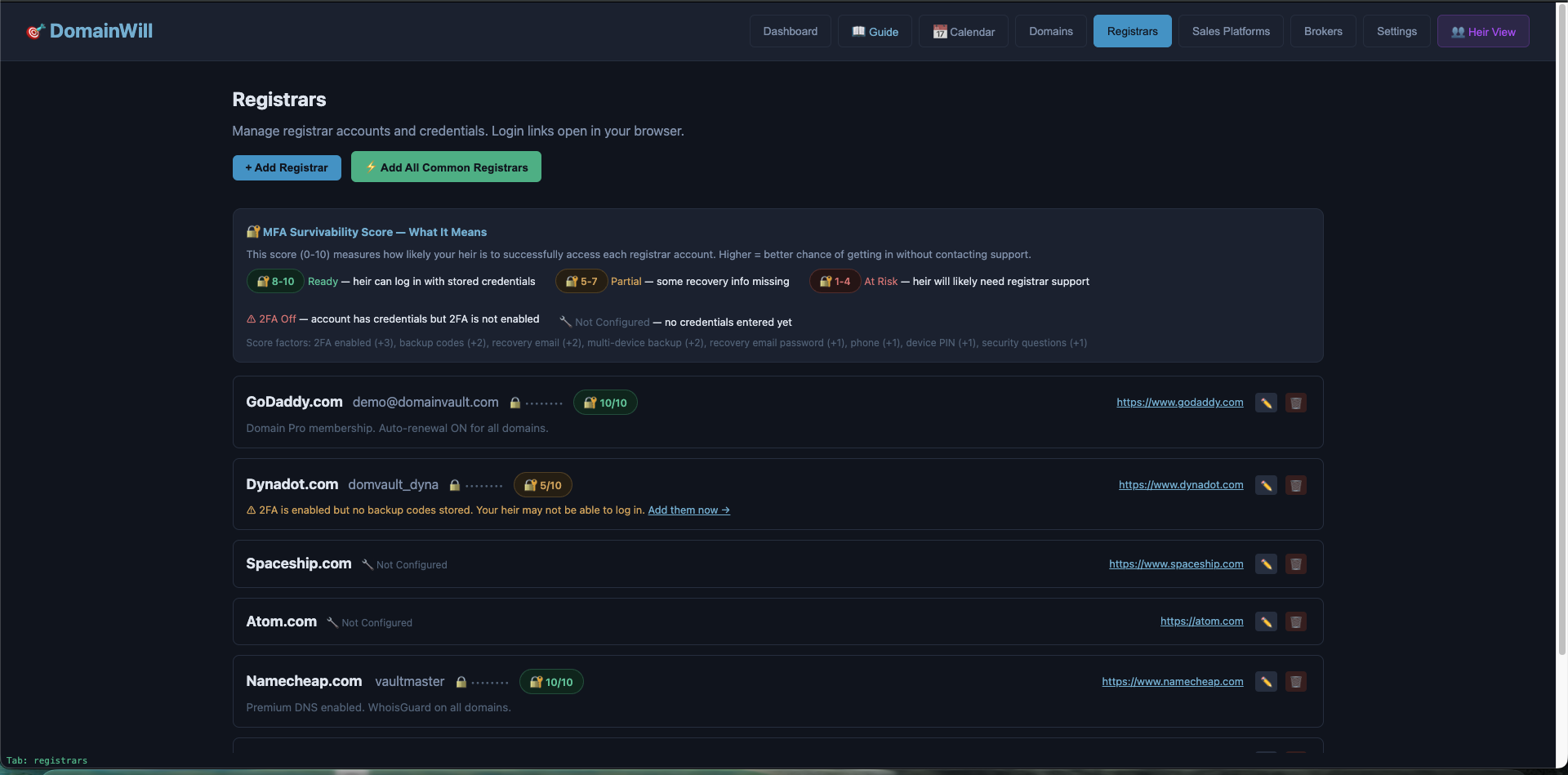Delete the Dynadot.com registrar via trash icon

[x=1295, y=484]
